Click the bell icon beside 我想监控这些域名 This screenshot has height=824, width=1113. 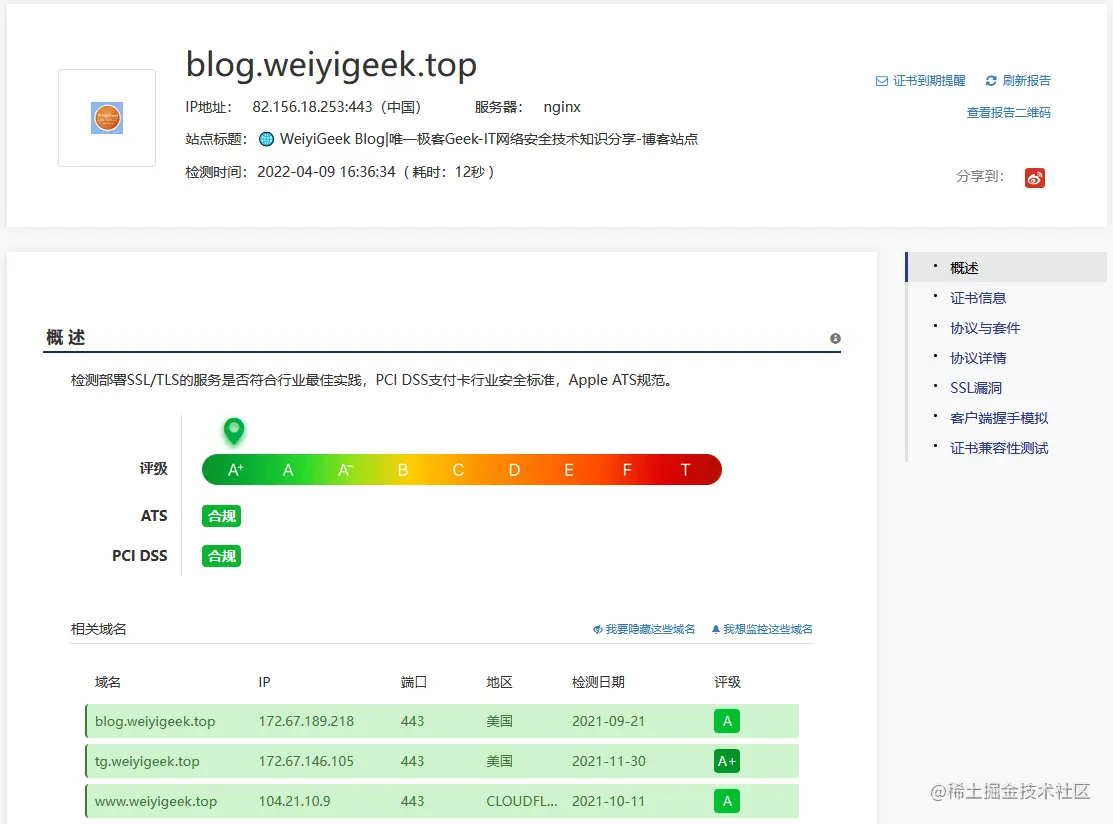[715, 629]
